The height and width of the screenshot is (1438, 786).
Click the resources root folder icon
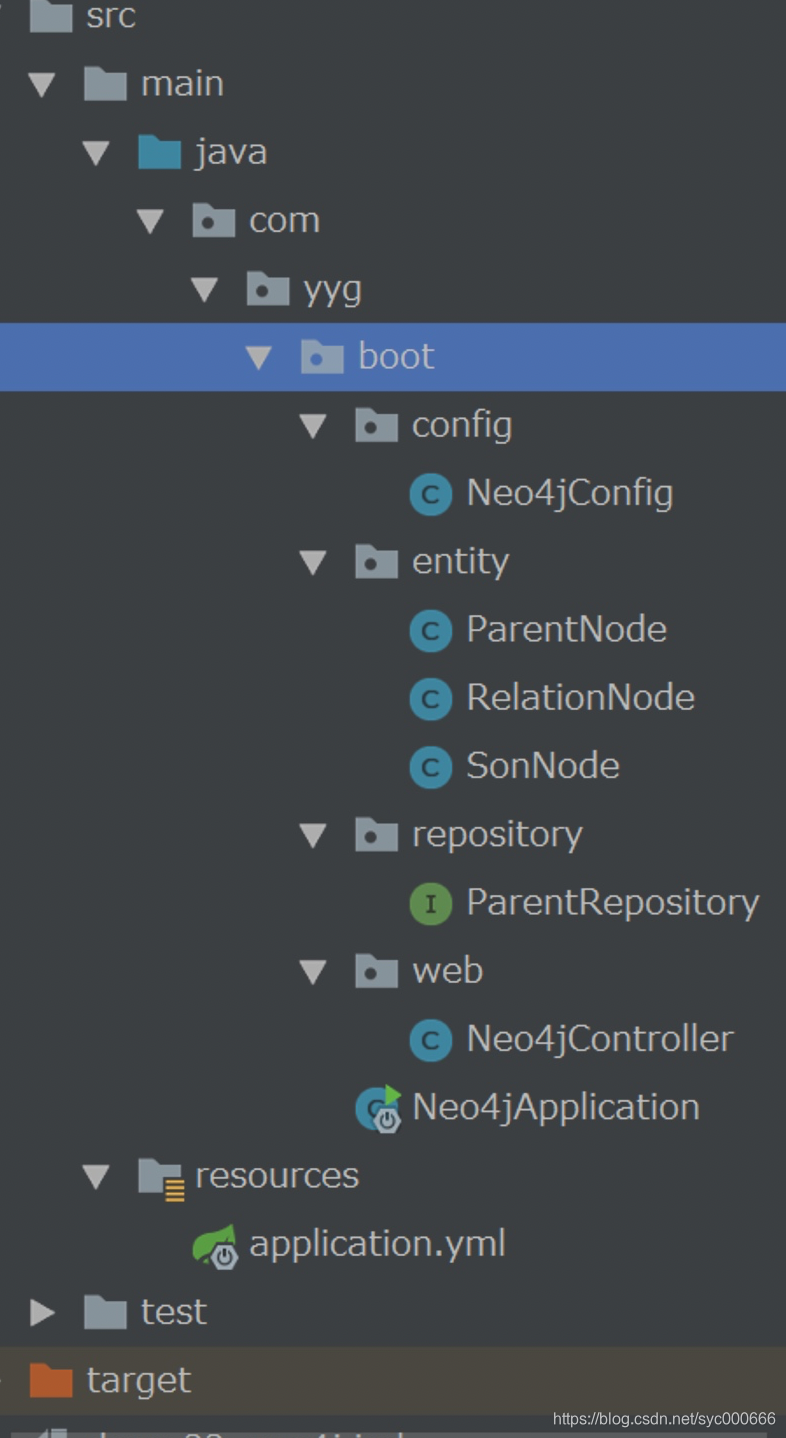(x=160, y=1175)
